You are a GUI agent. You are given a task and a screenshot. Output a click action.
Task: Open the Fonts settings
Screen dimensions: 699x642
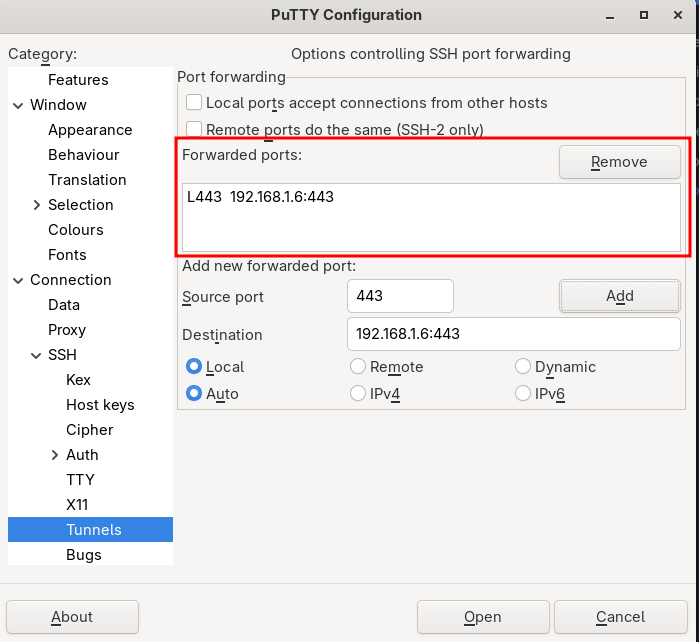coord(67,255)
